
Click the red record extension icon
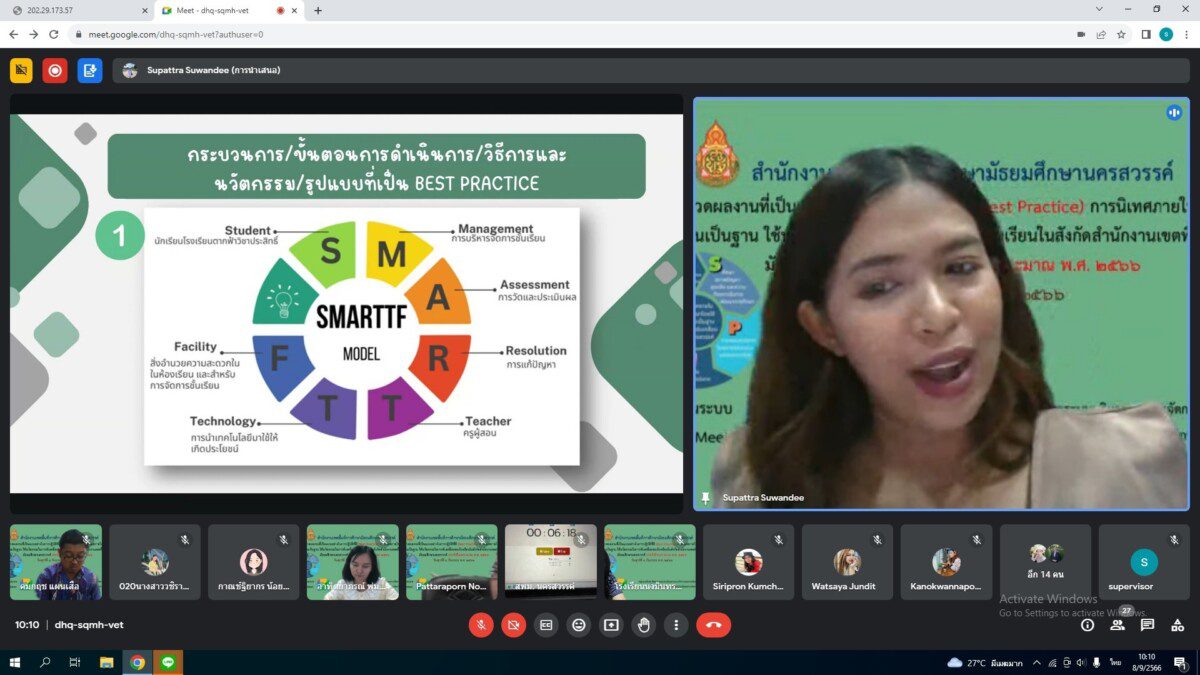55,70
